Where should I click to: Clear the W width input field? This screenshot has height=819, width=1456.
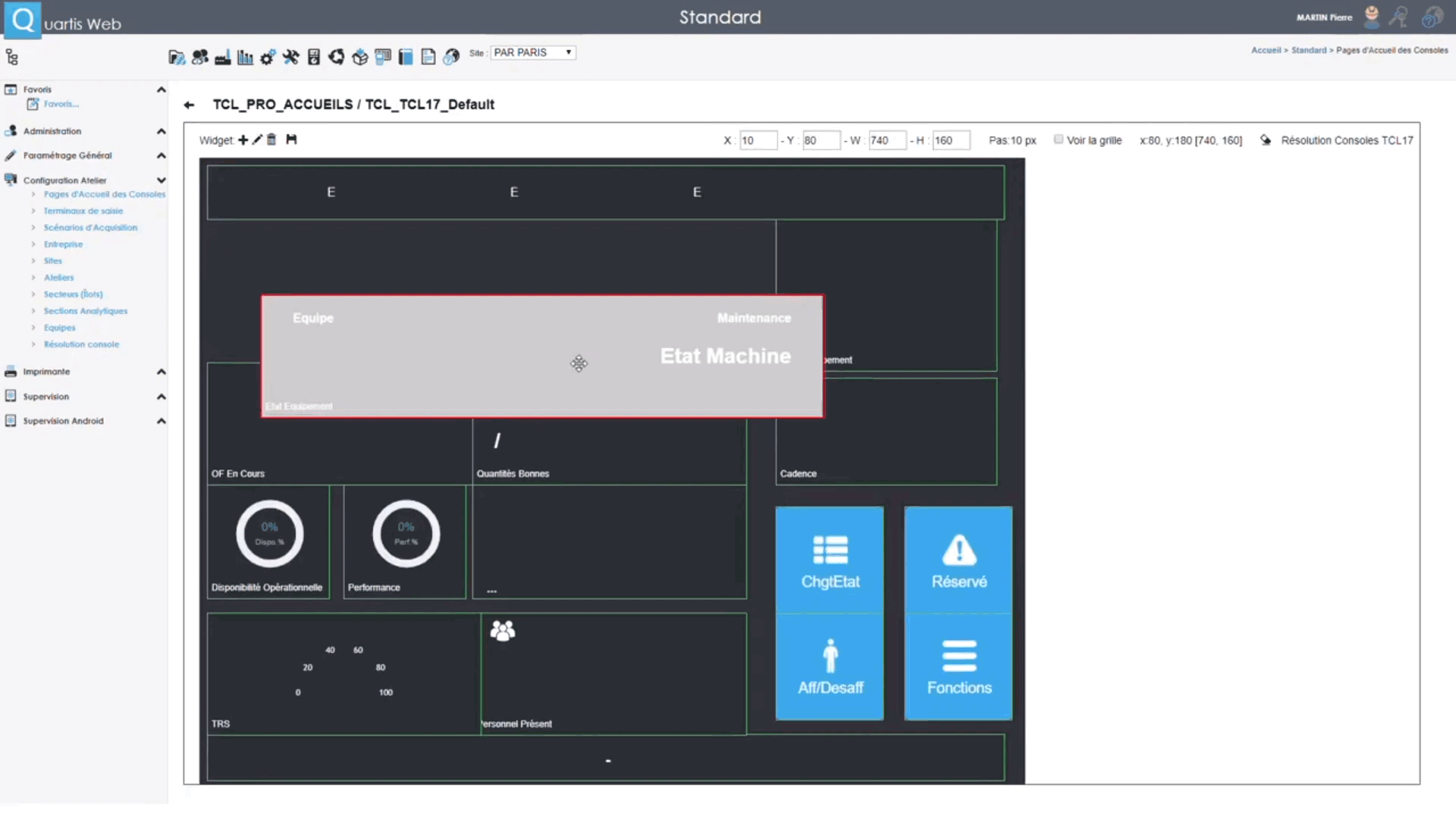tap(887, 140)
